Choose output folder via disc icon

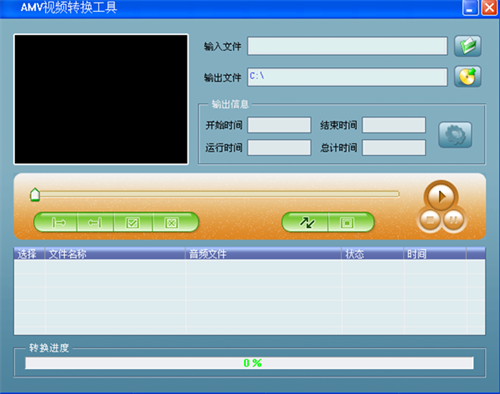pyautogui.click(x=468, y=77)
